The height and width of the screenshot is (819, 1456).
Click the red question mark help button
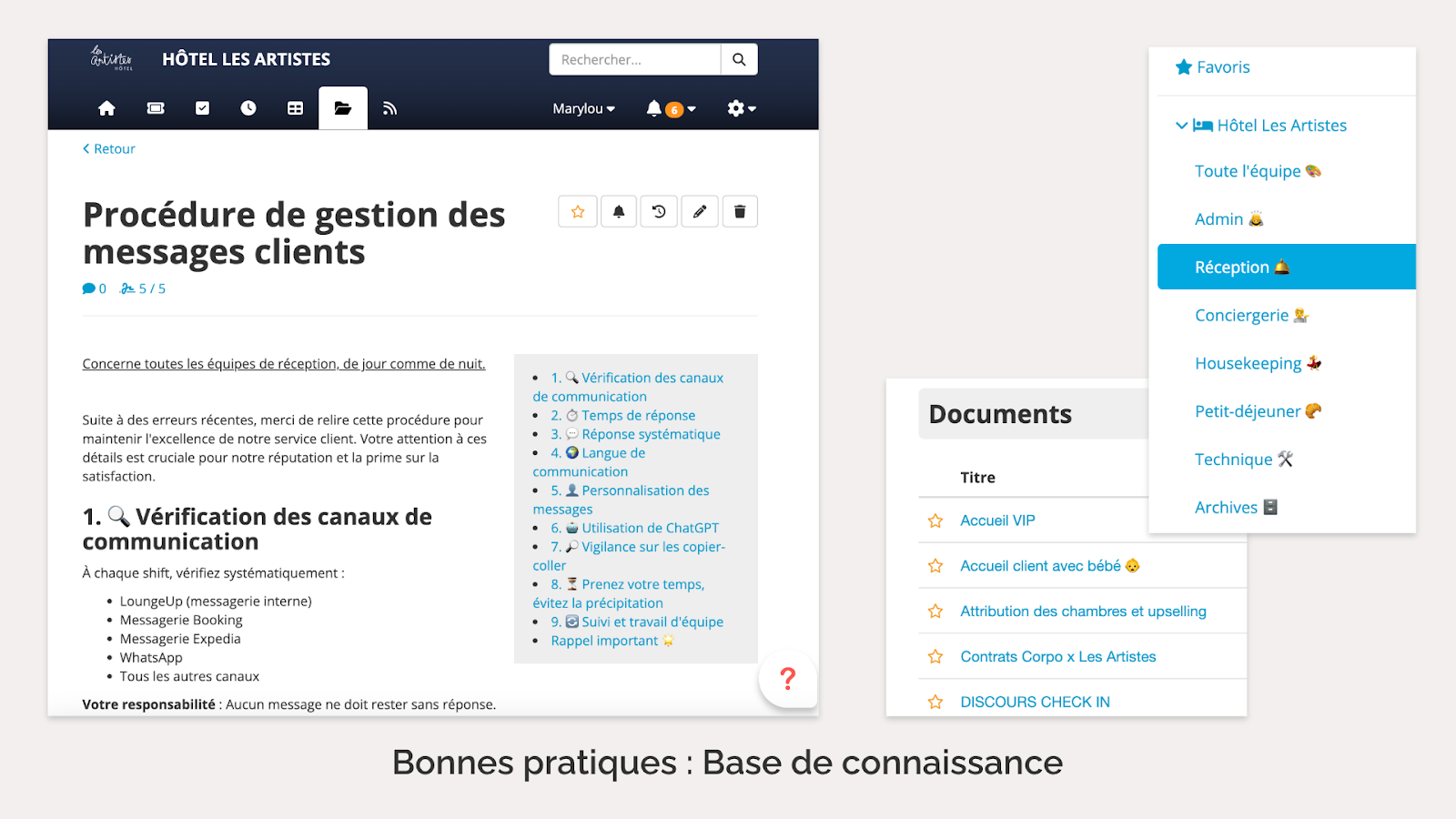(788, 678)
